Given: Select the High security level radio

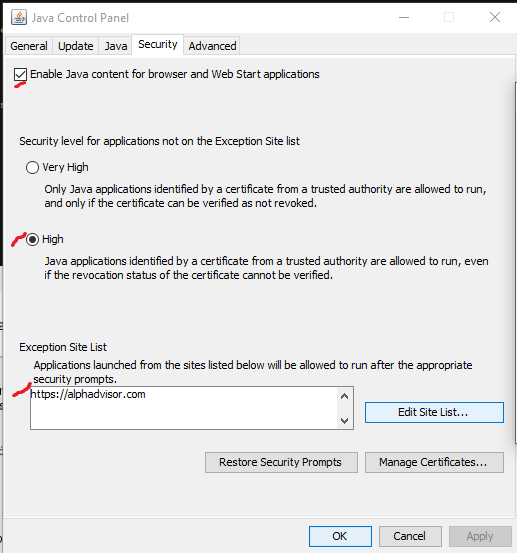Looking at the screenshot, I should (32, 239).
